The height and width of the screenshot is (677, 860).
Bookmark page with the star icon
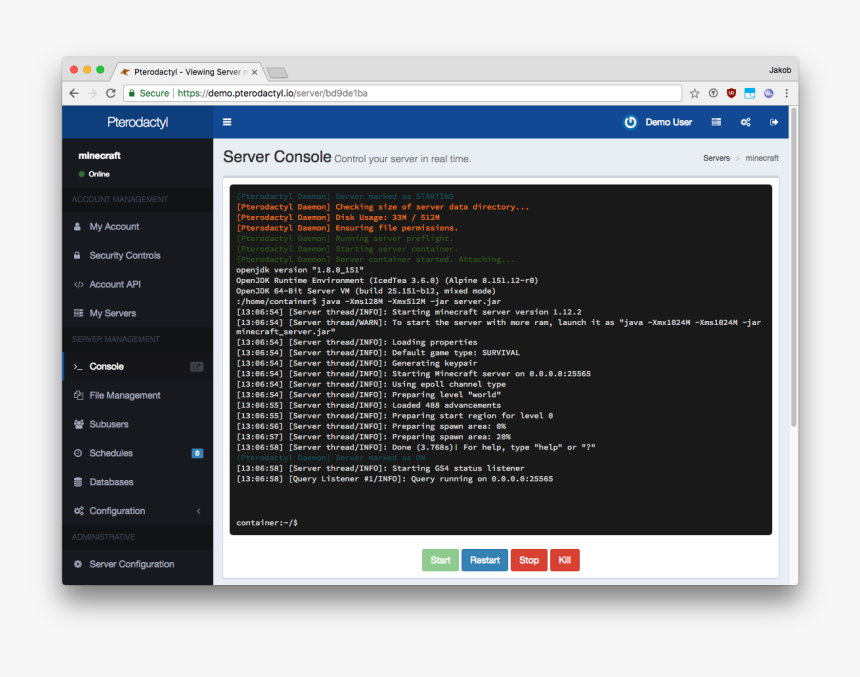point(694,93)
